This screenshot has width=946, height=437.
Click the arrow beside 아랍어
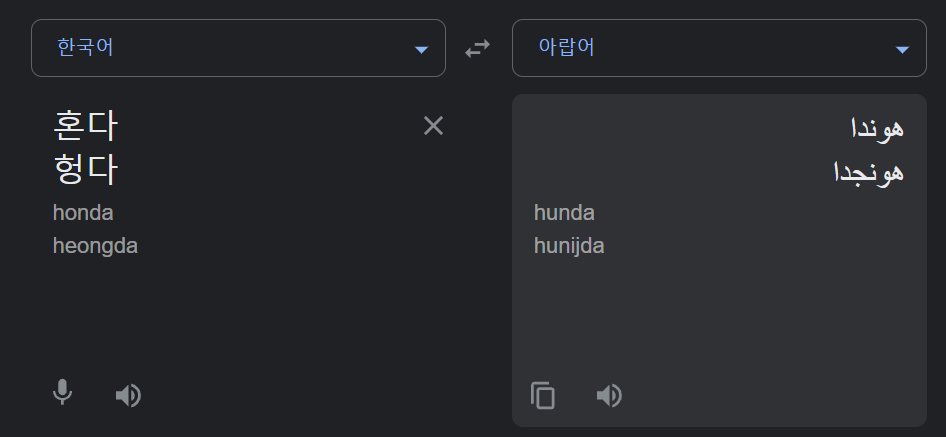coord(903,49)
